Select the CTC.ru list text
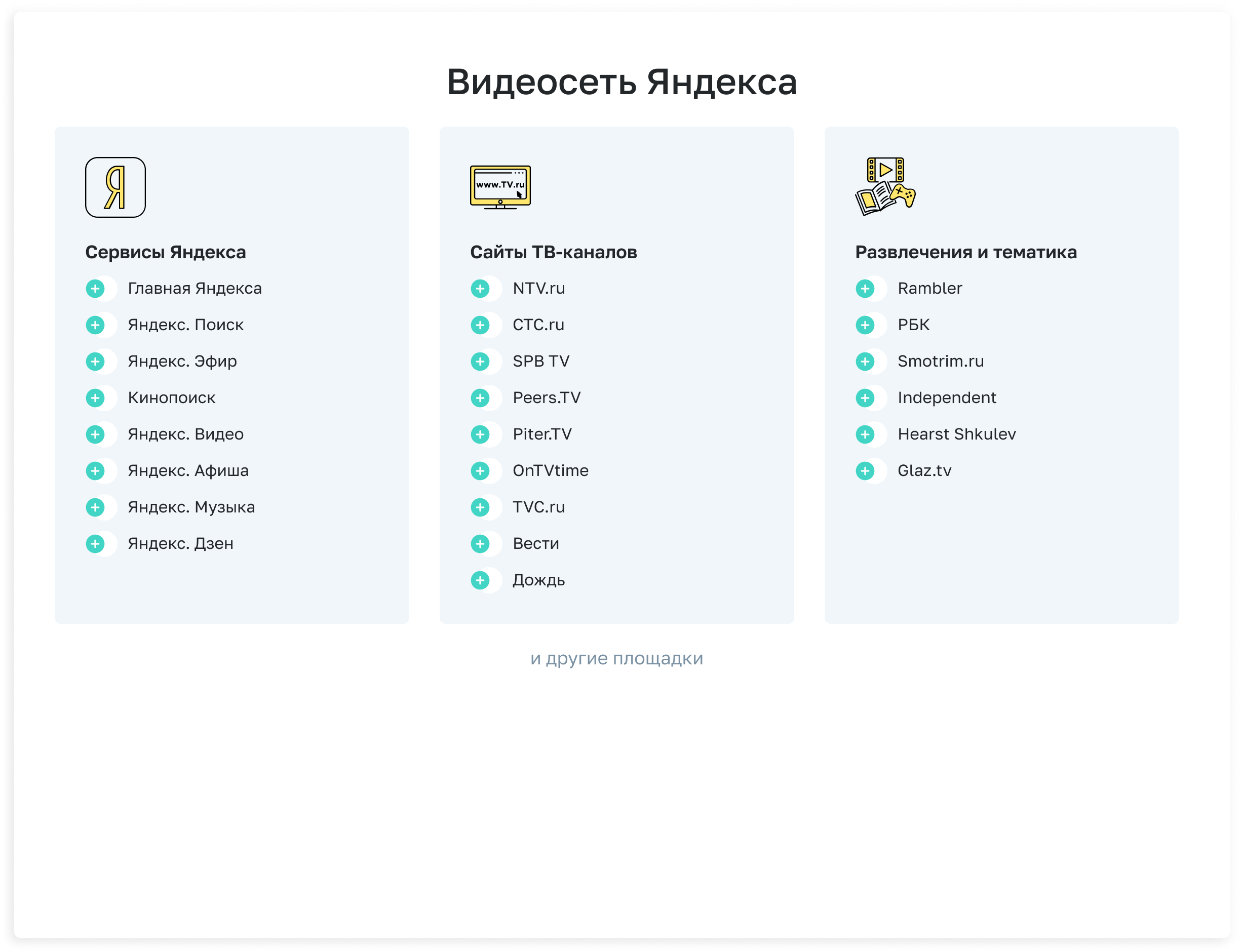This screenshot has height=952, width=1242. (538, 325)
